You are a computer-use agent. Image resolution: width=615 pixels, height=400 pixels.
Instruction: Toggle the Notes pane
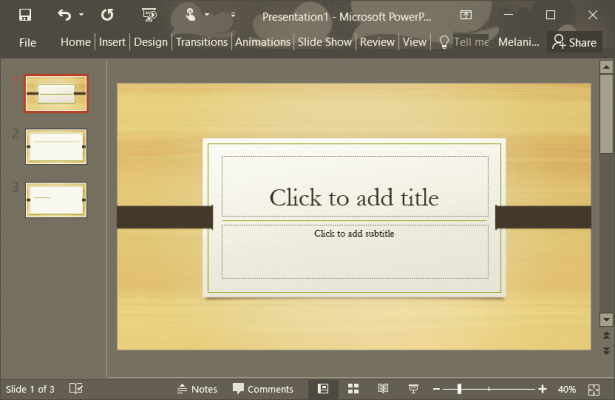pos(197,389)
